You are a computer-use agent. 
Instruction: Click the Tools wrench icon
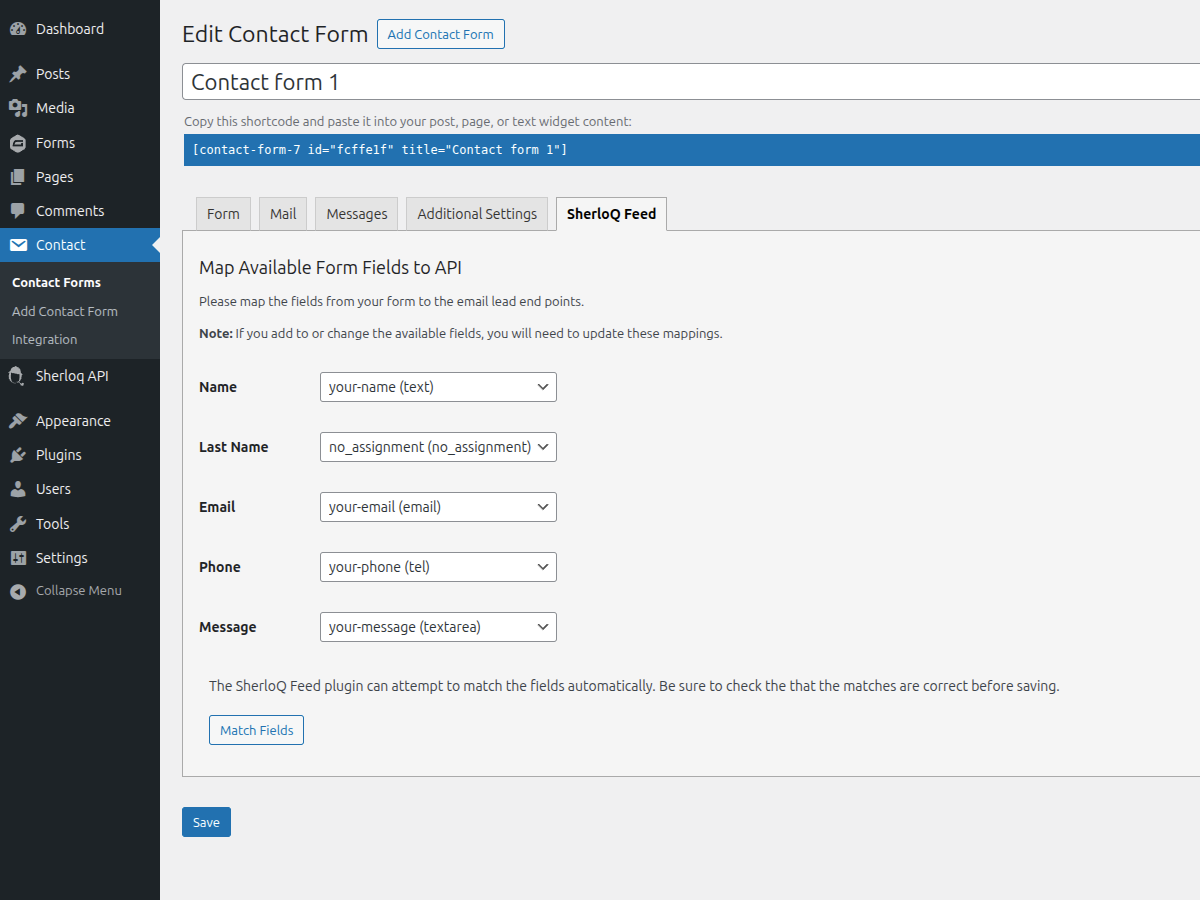coord(18,524)
